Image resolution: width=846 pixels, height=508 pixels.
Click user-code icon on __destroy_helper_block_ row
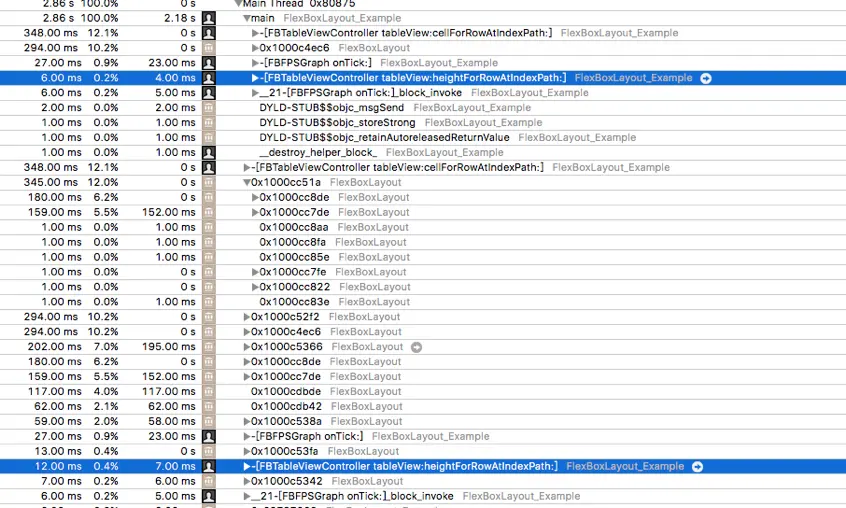coord(209,153)
